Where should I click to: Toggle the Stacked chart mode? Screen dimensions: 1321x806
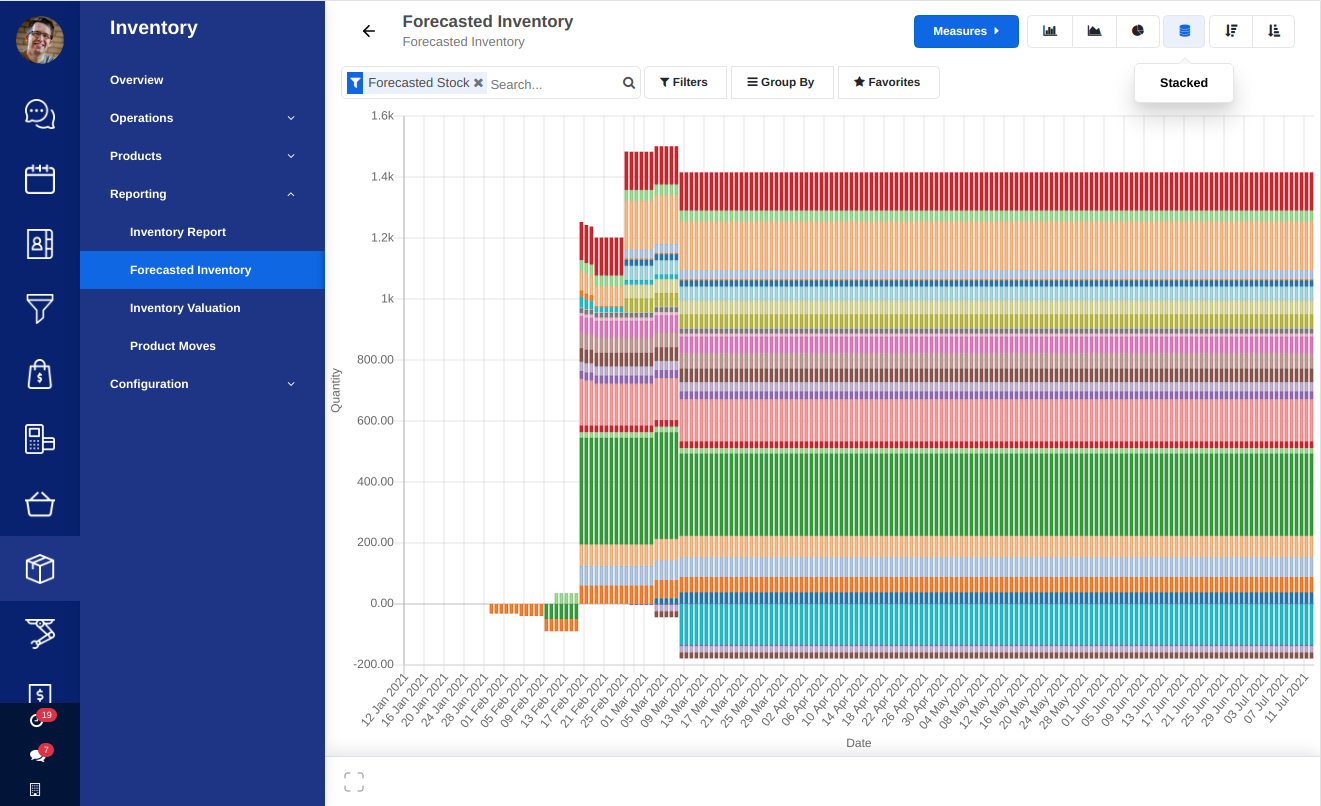pyautogui.click(x=1183, y=31)
